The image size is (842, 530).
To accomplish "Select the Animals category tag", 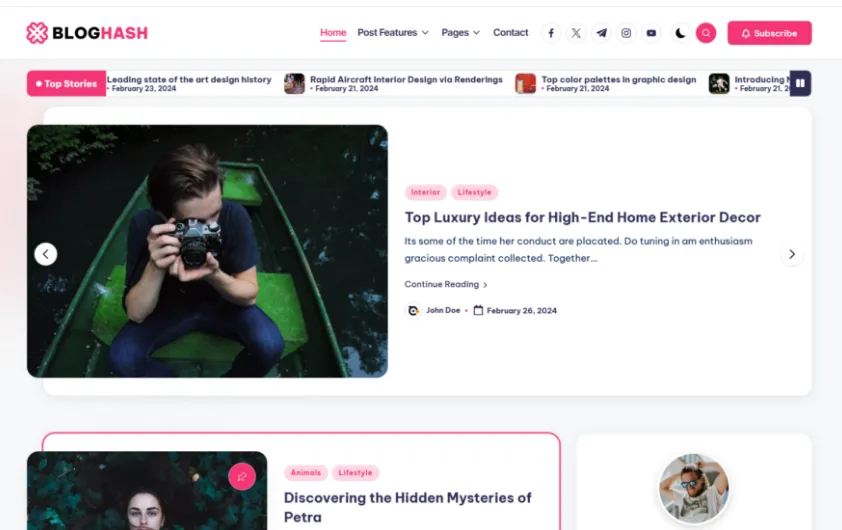I will (306, 473).
